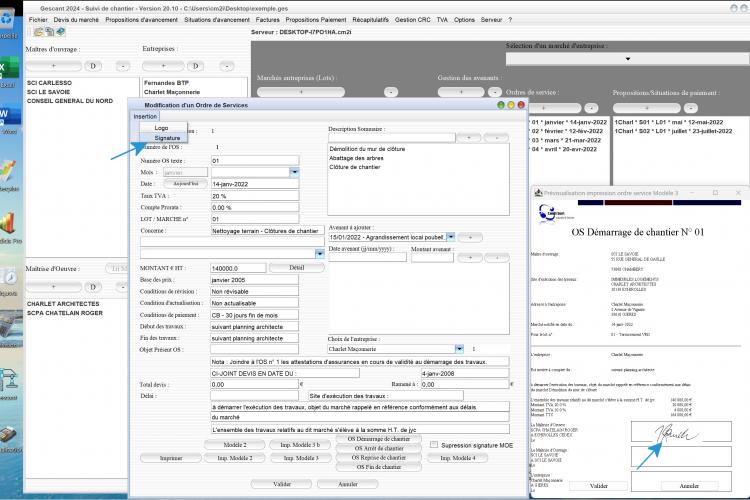Click into the Numéro OS texte field
This screenshot has height=500, width=750.
click(255, 161)
